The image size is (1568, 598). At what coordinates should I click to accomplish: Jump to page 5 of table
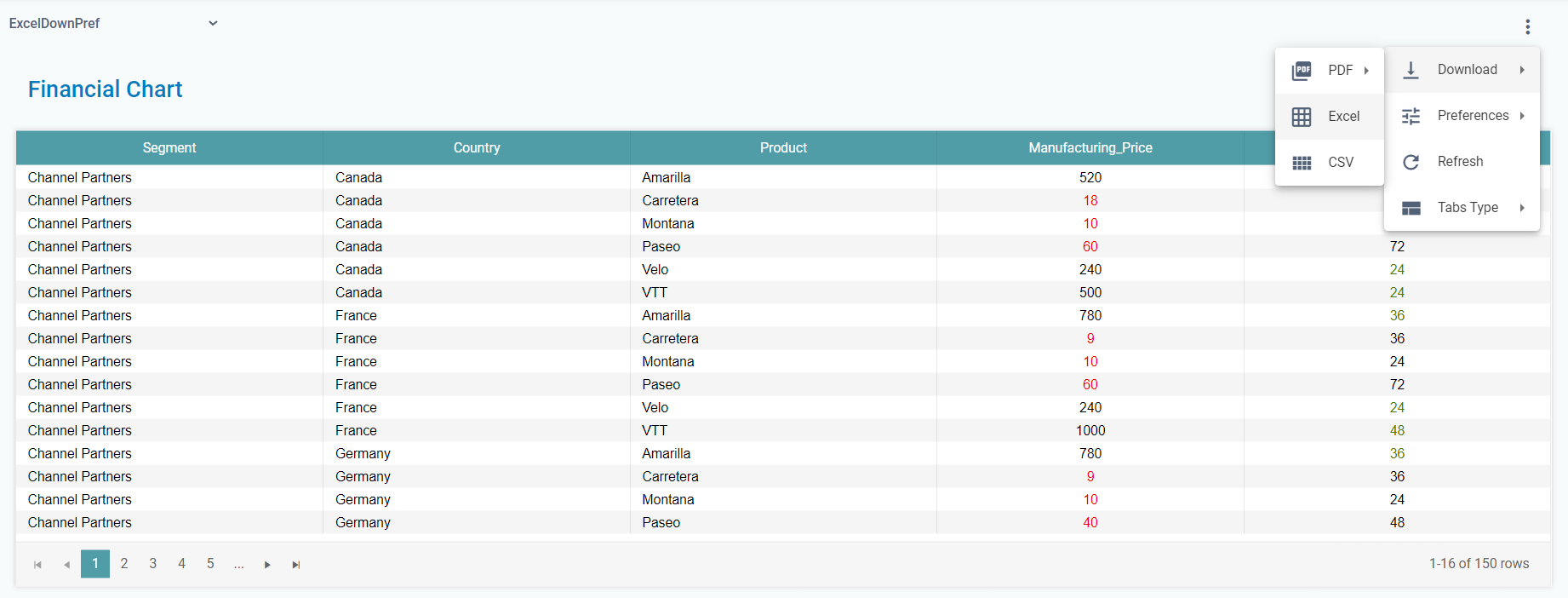pos(210,564)
